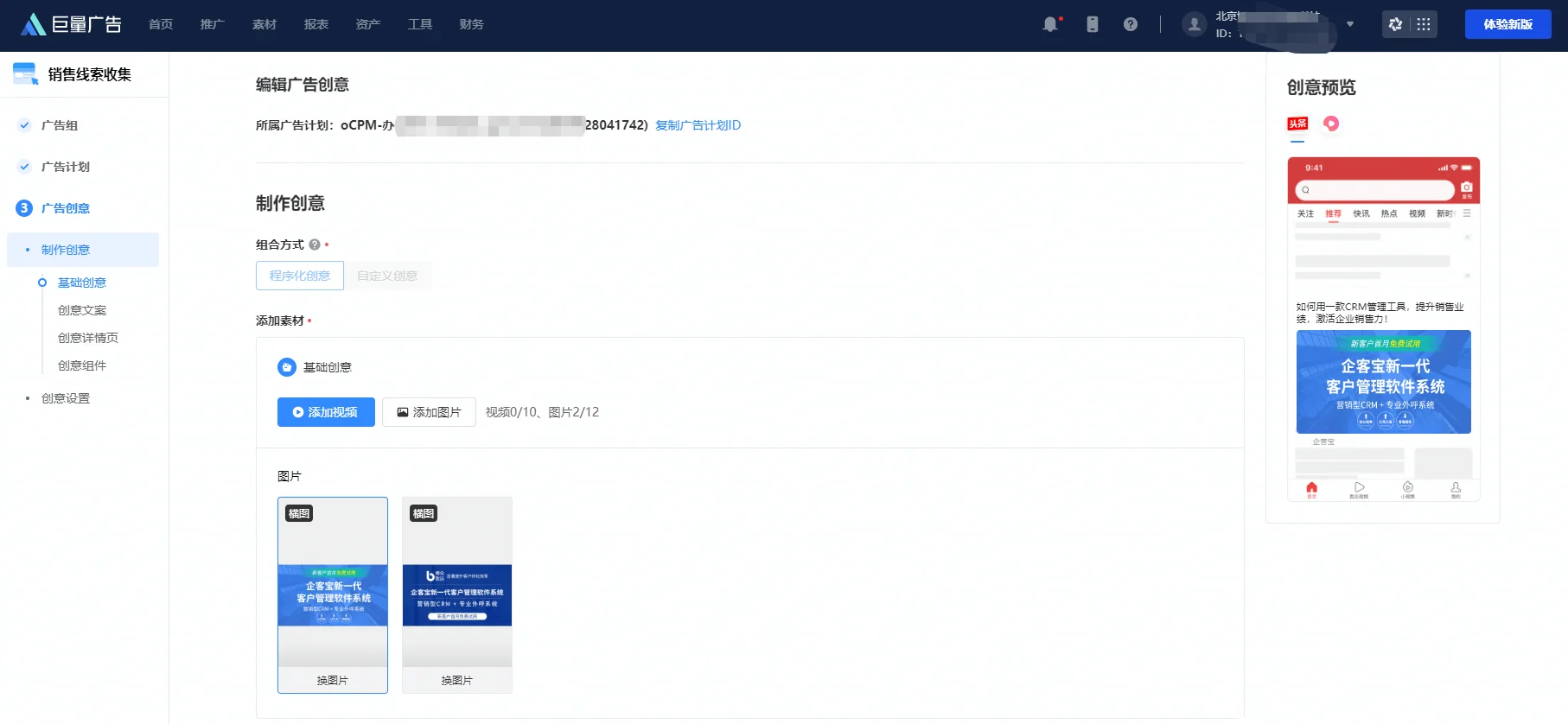The height and width of the screenshot is (724, 1568).
Task: Select the pink video app preview icon
Action: [1331, 124]
